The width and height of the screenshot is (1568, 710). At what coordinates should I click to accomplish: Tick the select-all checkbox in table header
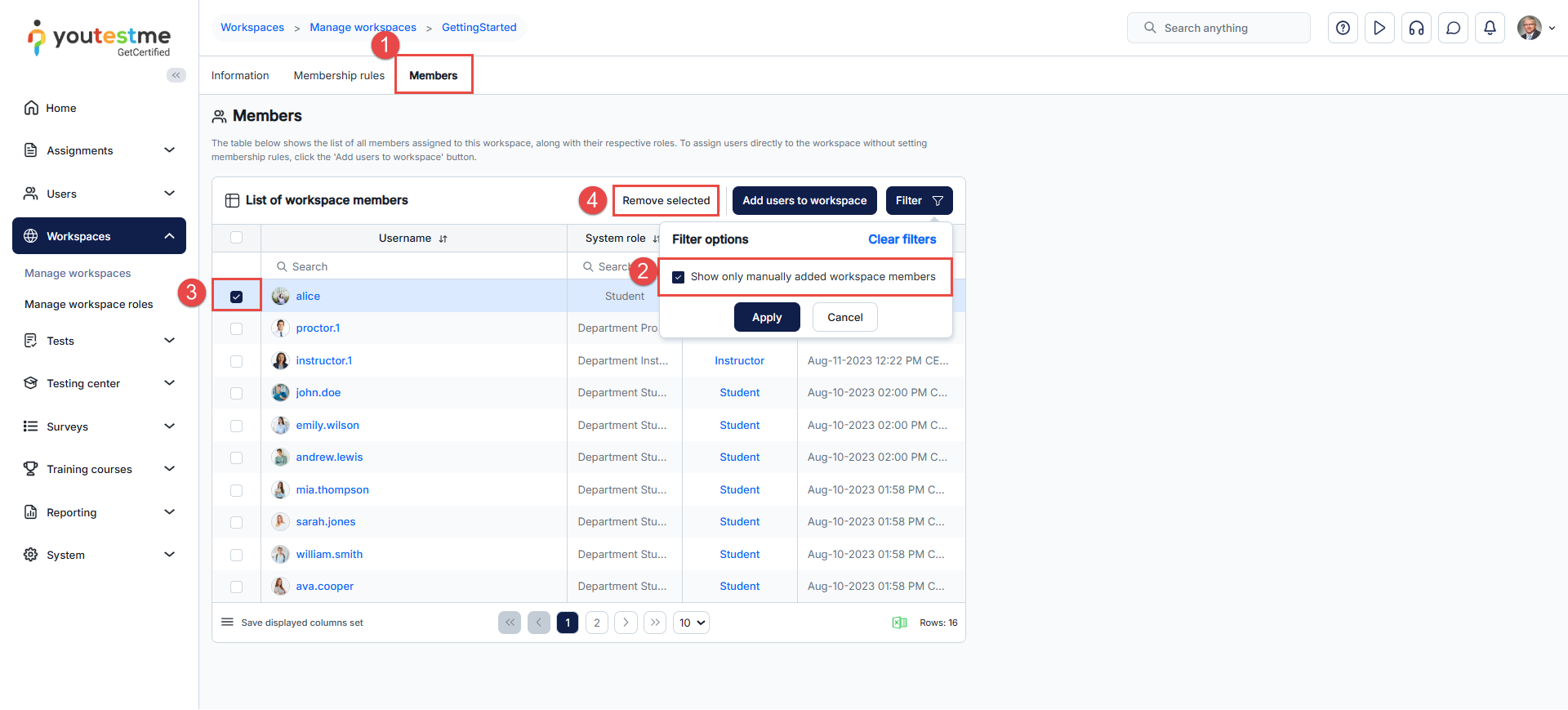coord(237,238)
